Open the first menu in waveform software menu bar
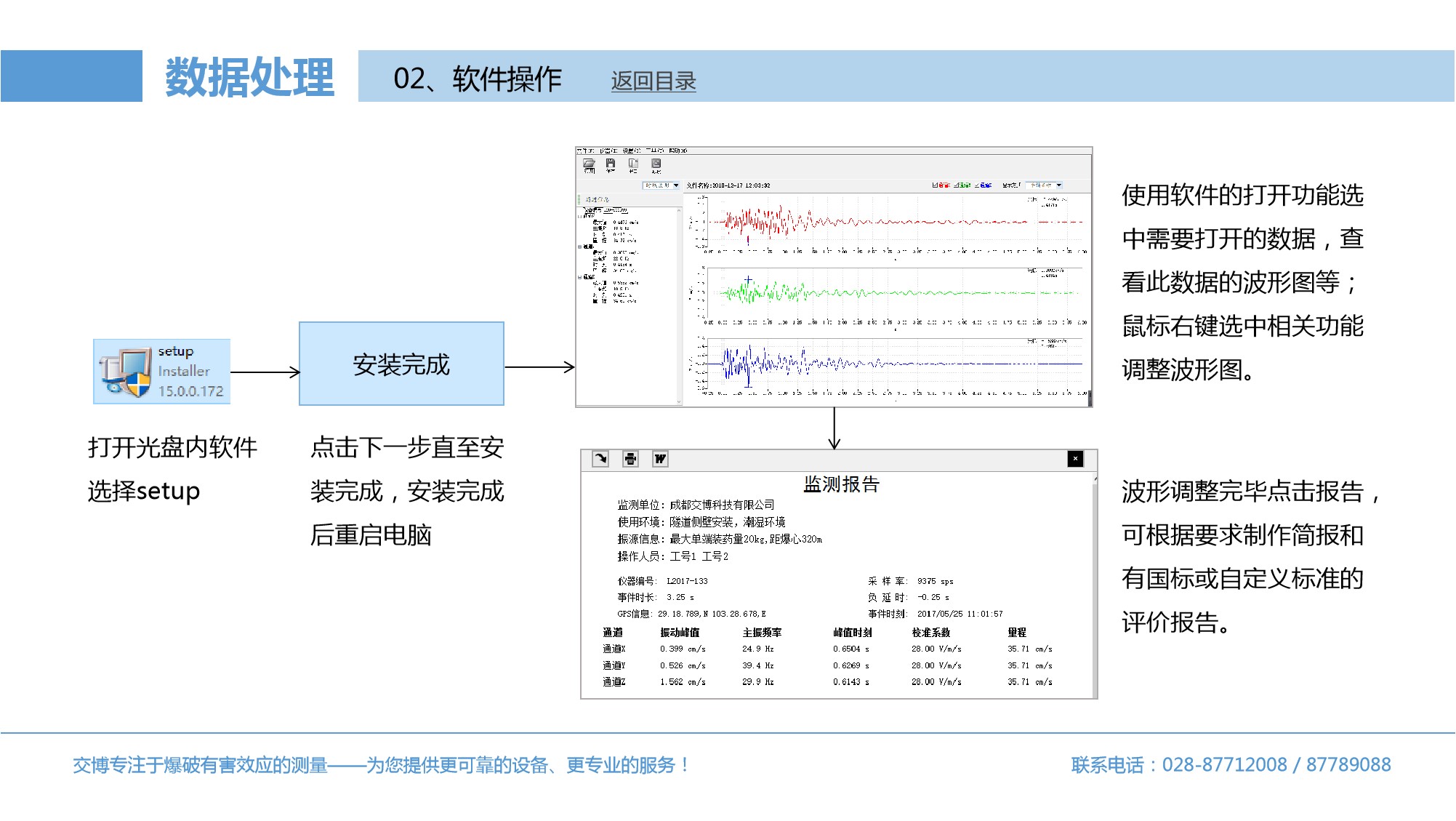 point(585,151)
